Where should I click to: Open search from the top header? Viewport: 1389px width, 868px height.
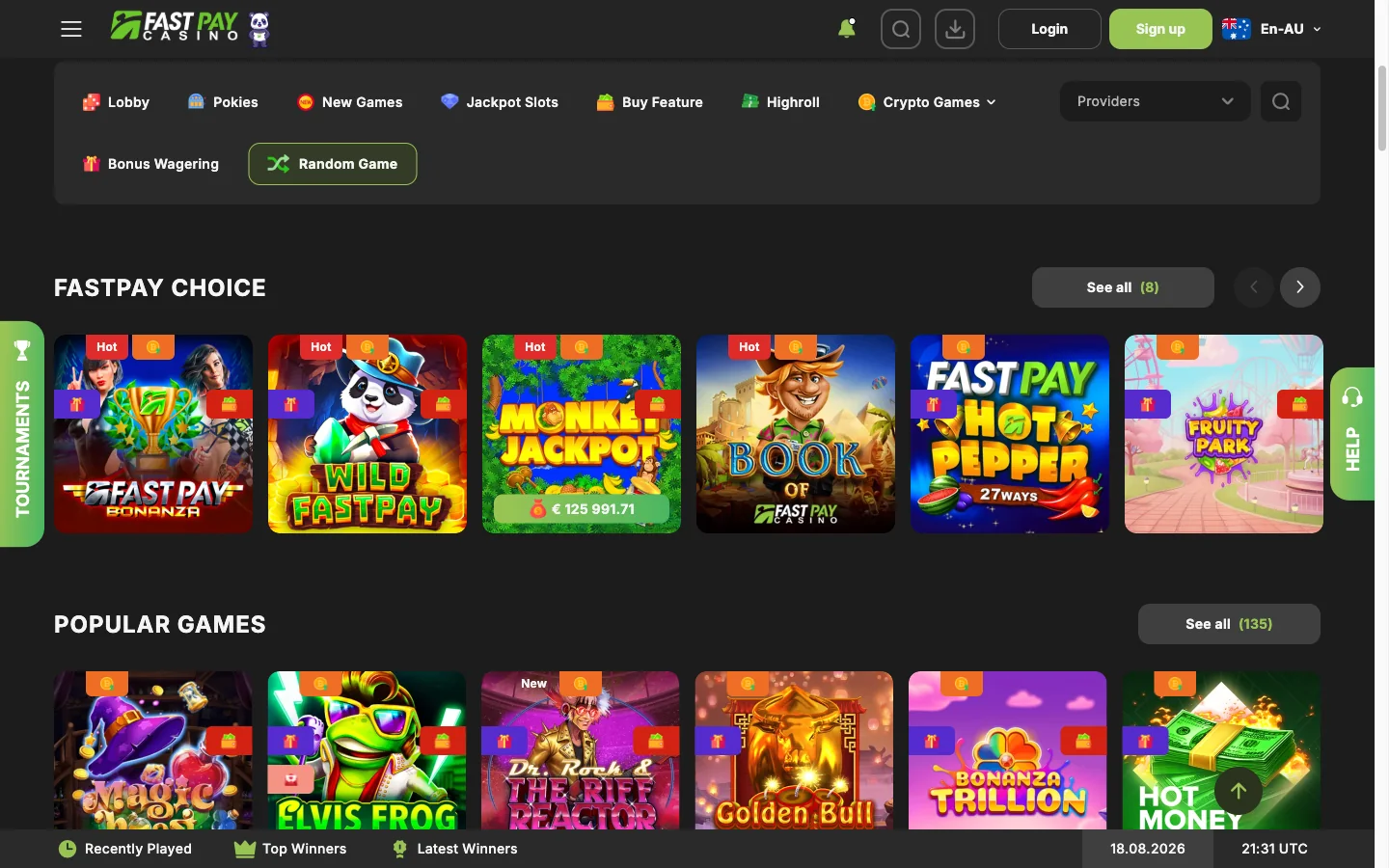click(x=901, y=29)
